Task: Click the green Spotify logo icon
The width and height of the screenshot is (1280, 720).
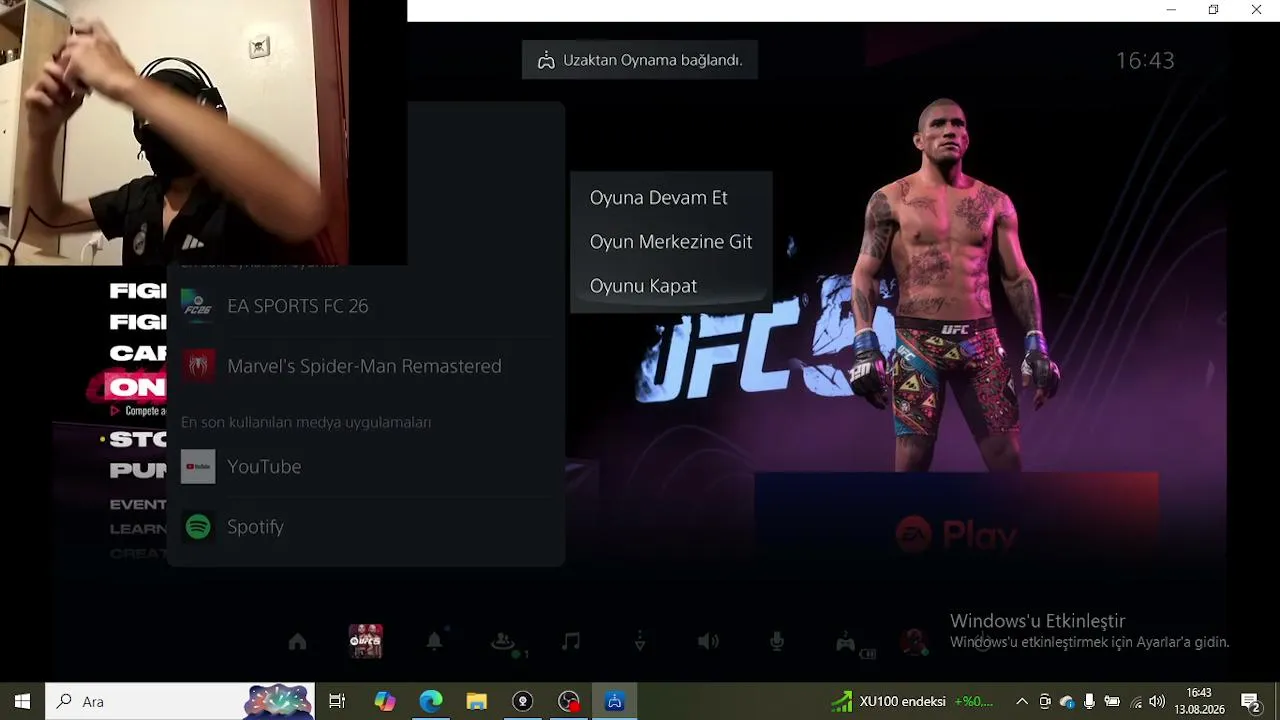Action: [198, 526]
